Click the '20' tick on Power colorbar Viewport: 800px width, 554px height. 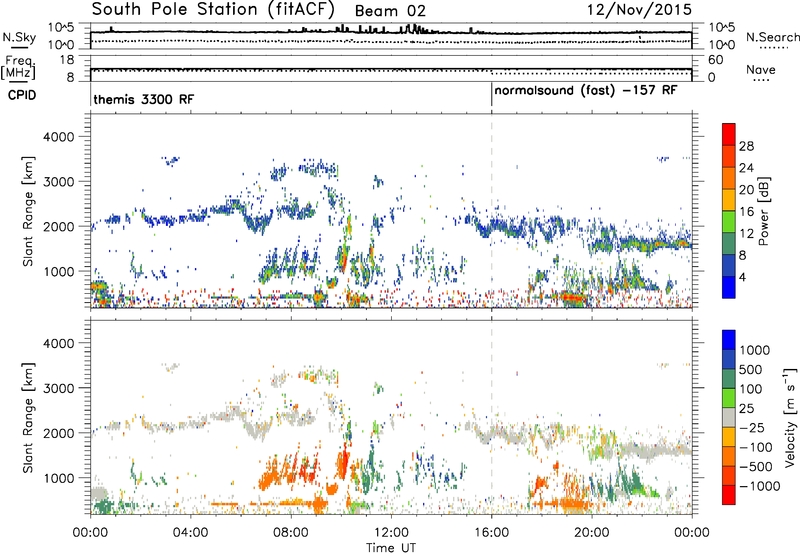(746, 190)
